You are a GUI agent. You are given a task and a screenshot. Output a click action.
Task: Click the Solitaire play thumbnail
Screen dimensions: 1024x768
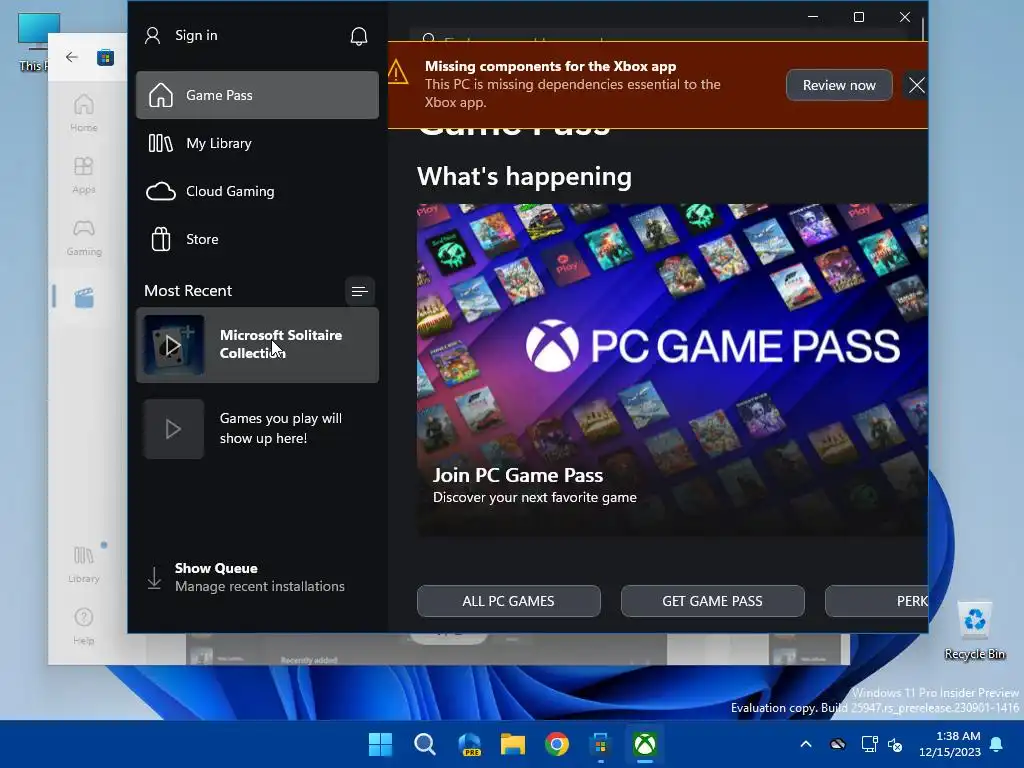pyautogui.click(x=174, y=345)
